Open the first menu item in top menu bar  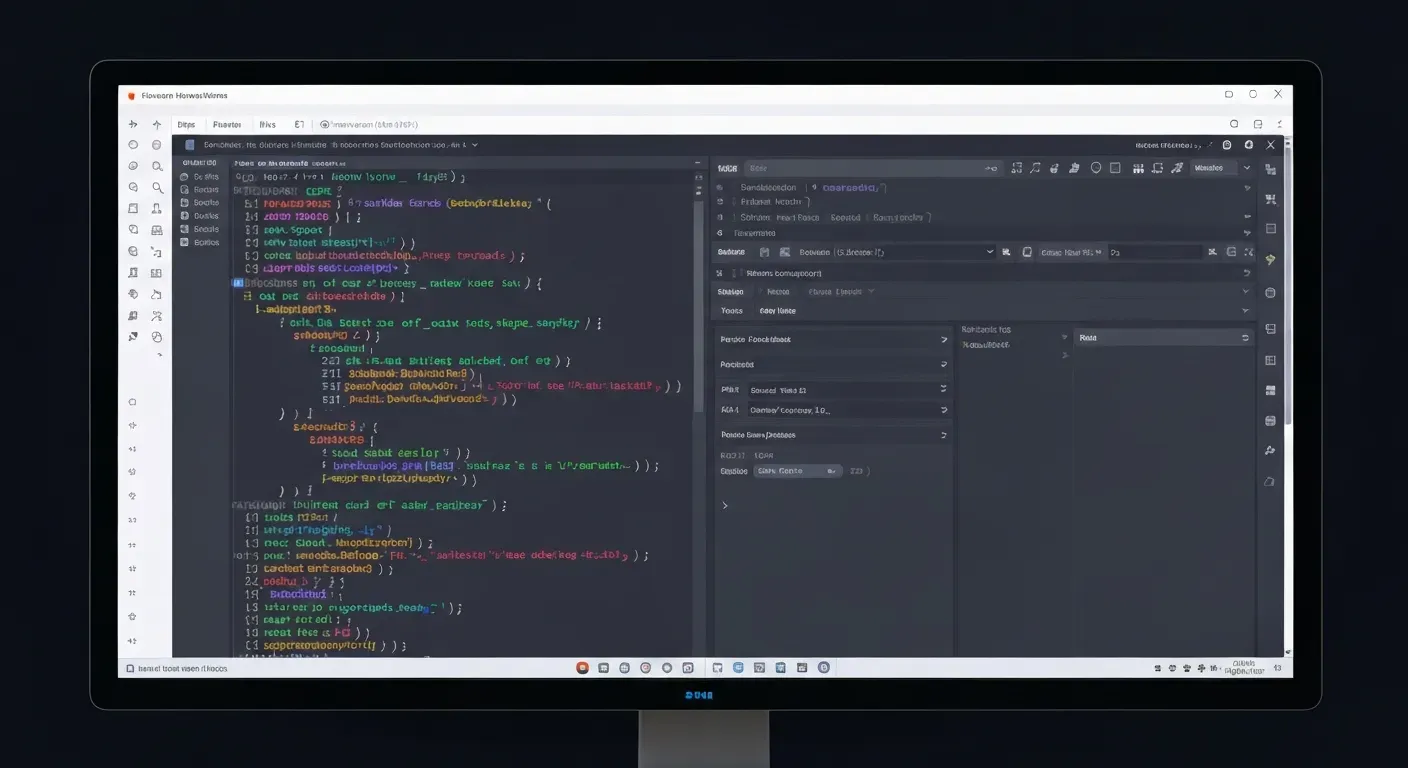[x=186, y=125]
